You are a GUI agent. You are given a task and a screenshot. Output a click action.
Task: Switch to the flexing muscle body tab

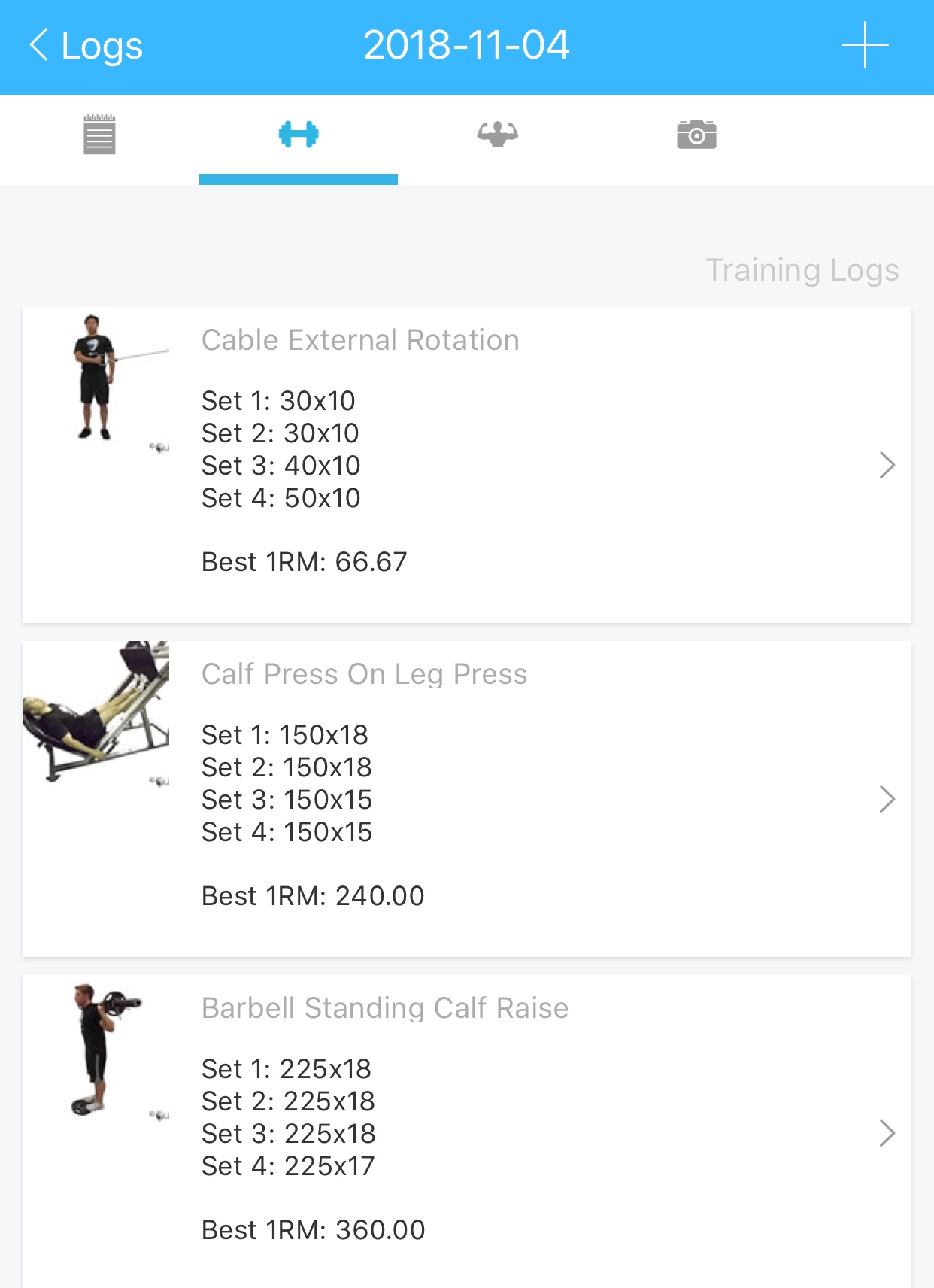[x=497, y=135]
